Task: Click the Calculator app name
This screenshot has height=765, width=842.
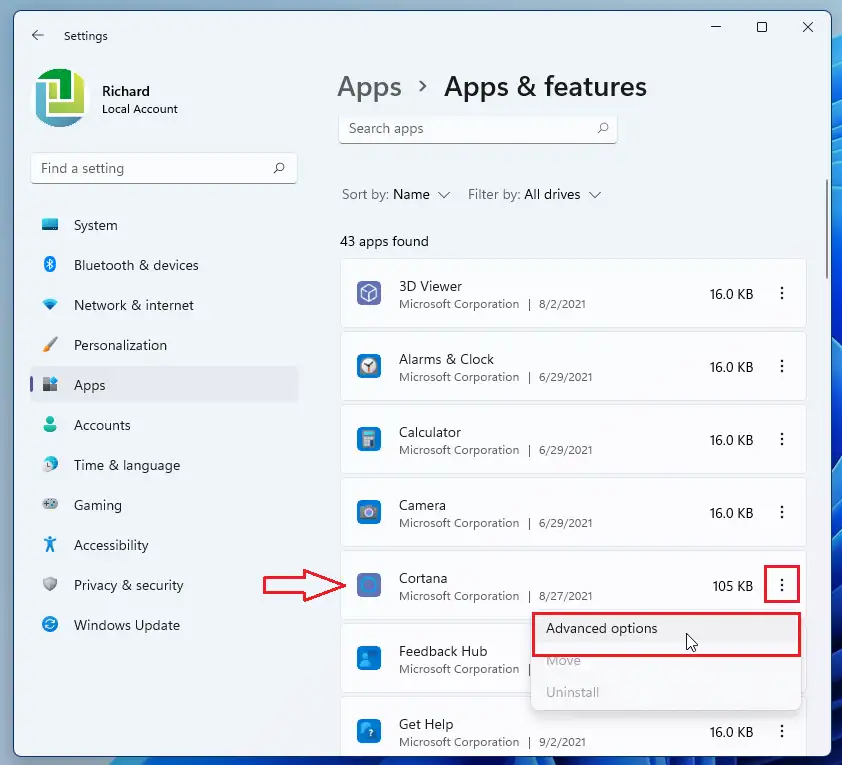Action: pyautogui.click(x=430, y=432)
